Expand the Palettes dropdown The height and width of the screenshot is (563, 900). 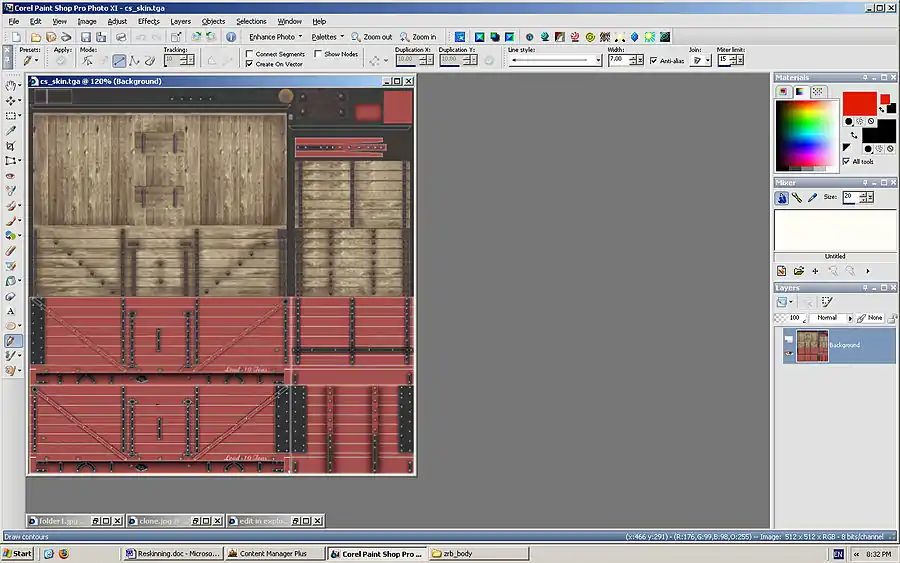pyautogui.click(x=327, y=37)
